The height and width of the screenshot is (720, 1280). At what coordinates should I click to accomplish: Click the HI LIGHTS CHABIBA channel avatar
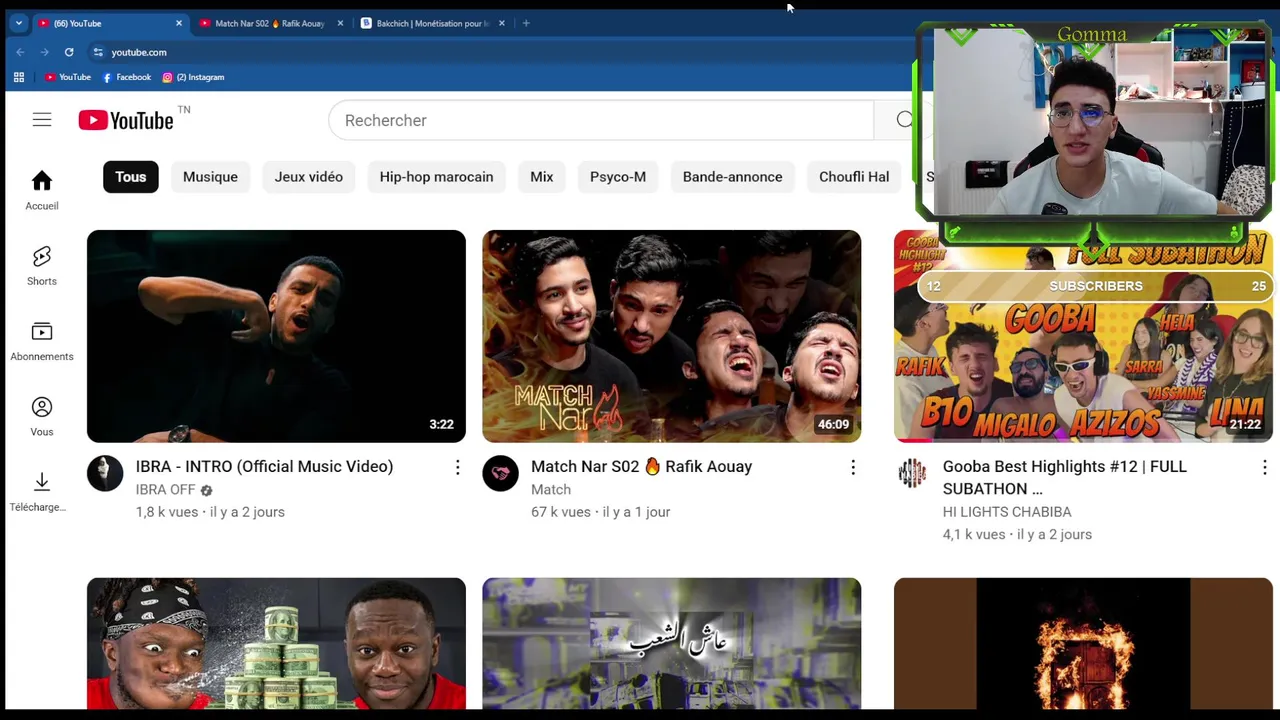(912, 473)
